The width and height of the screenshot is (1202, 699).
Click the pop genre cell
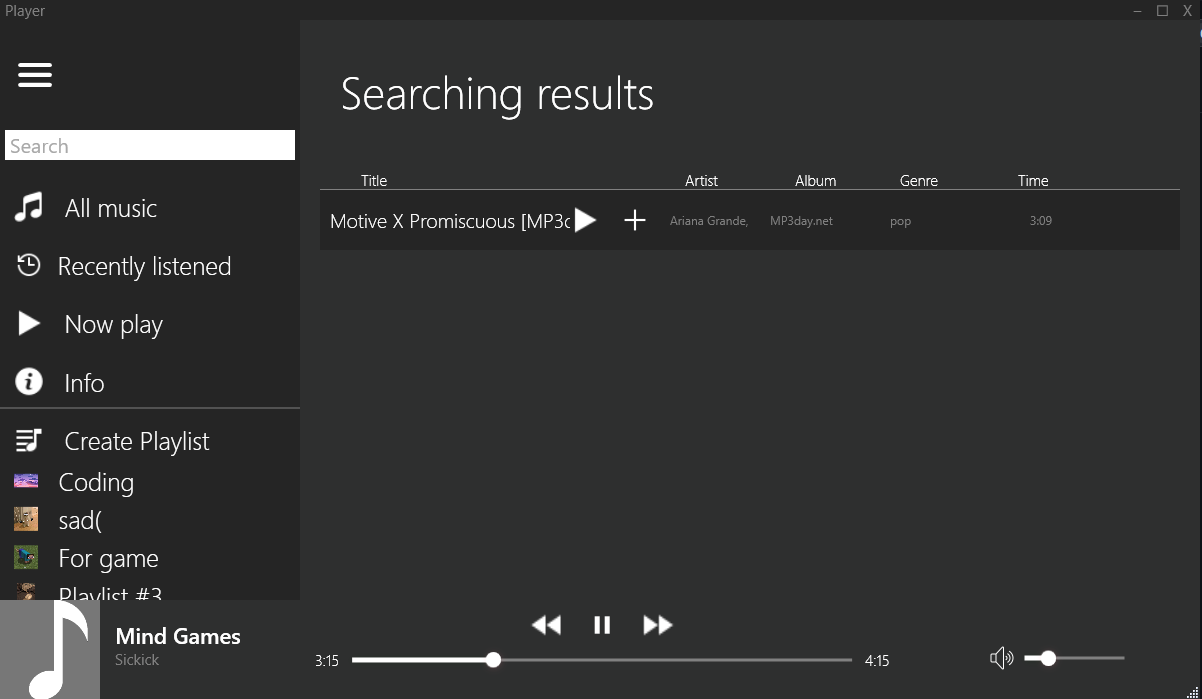point(900,221)
